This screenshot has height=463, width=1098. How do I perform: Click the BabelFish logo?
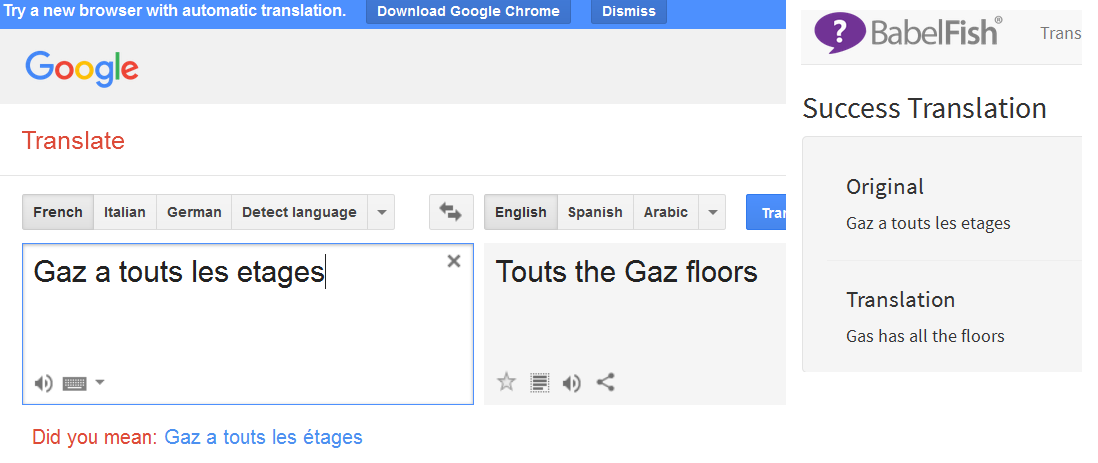point(908,32)
